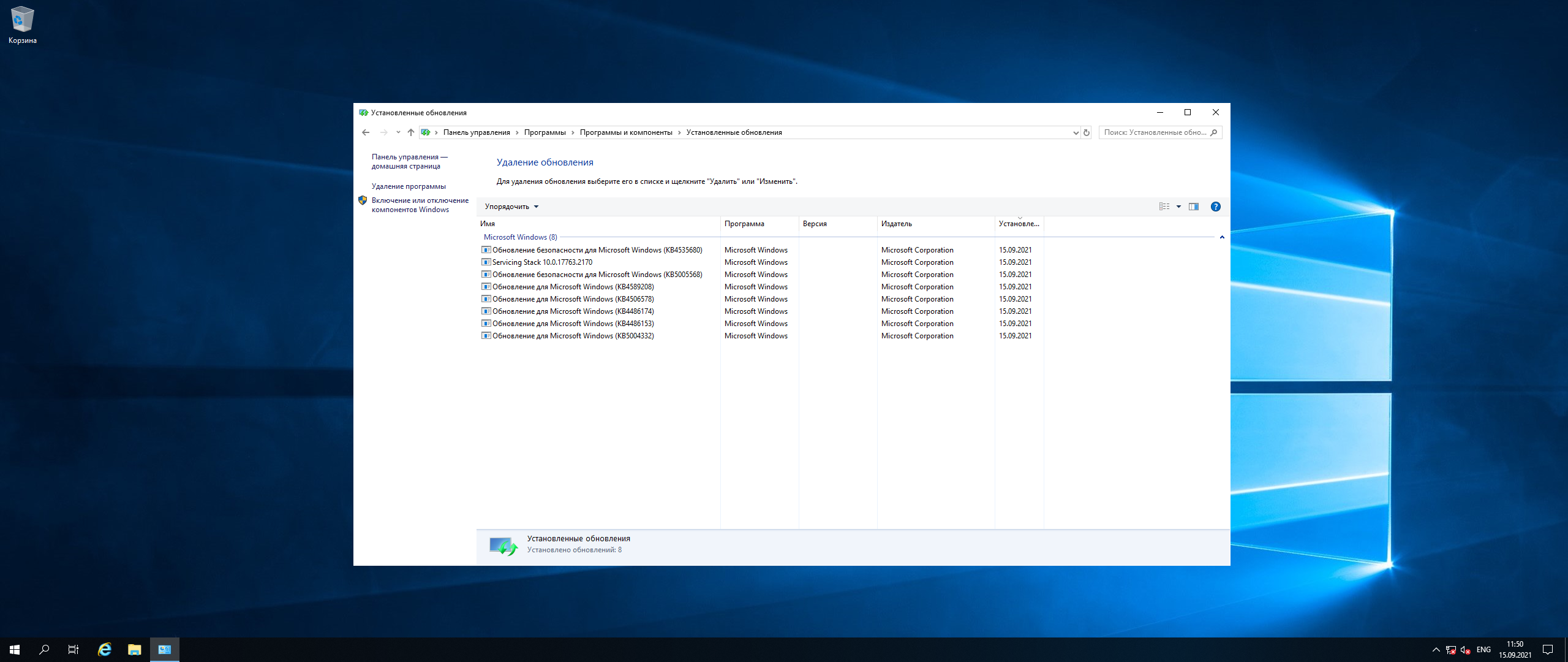Viewport: 1568px width, 662px height.
Task: Click the date 15.09.2021 in Servicing Stack row
Action: coord(1015,262)
